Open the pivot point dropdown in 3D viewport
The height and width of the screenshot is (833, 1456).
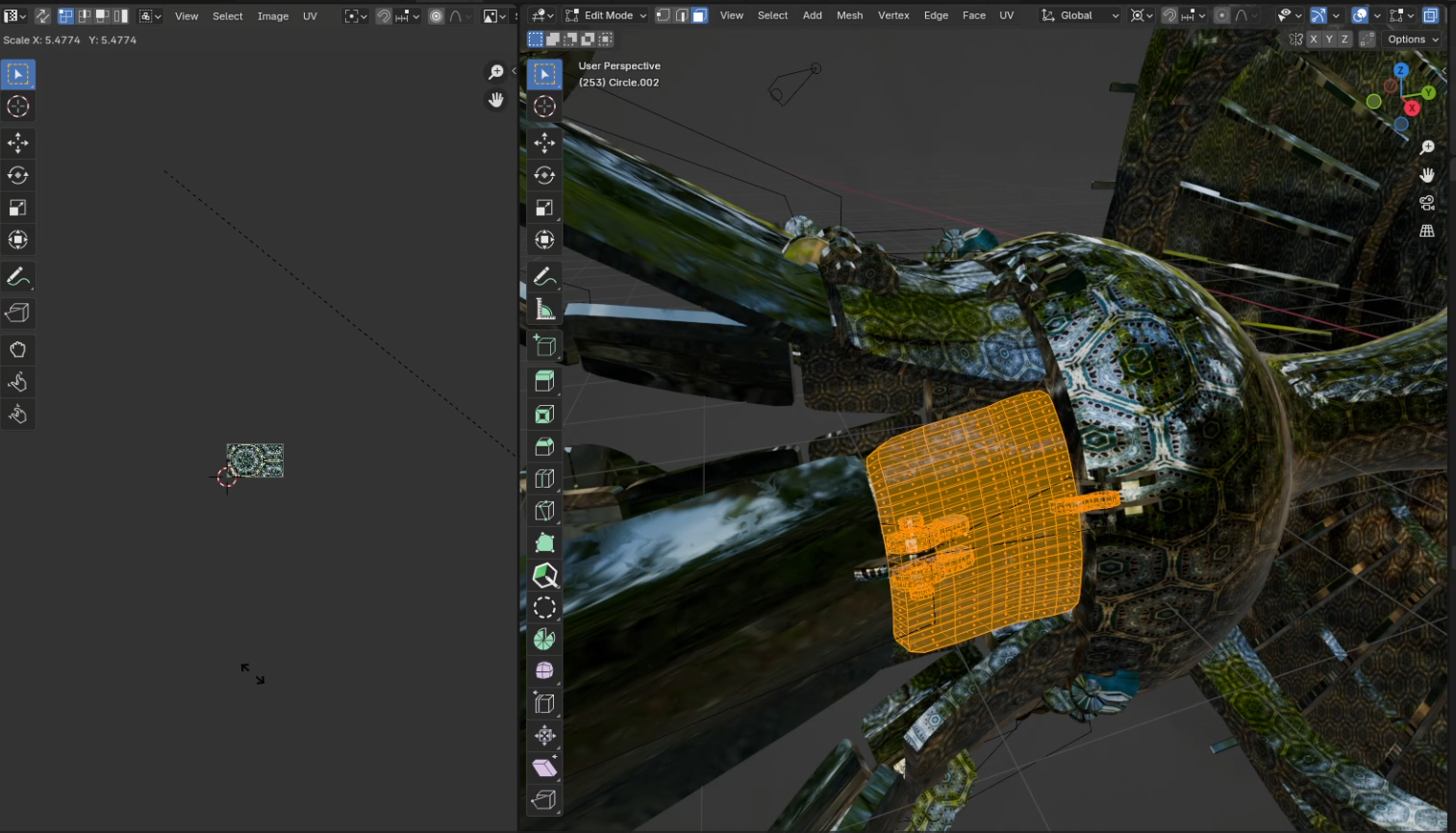pos(1142,15)
